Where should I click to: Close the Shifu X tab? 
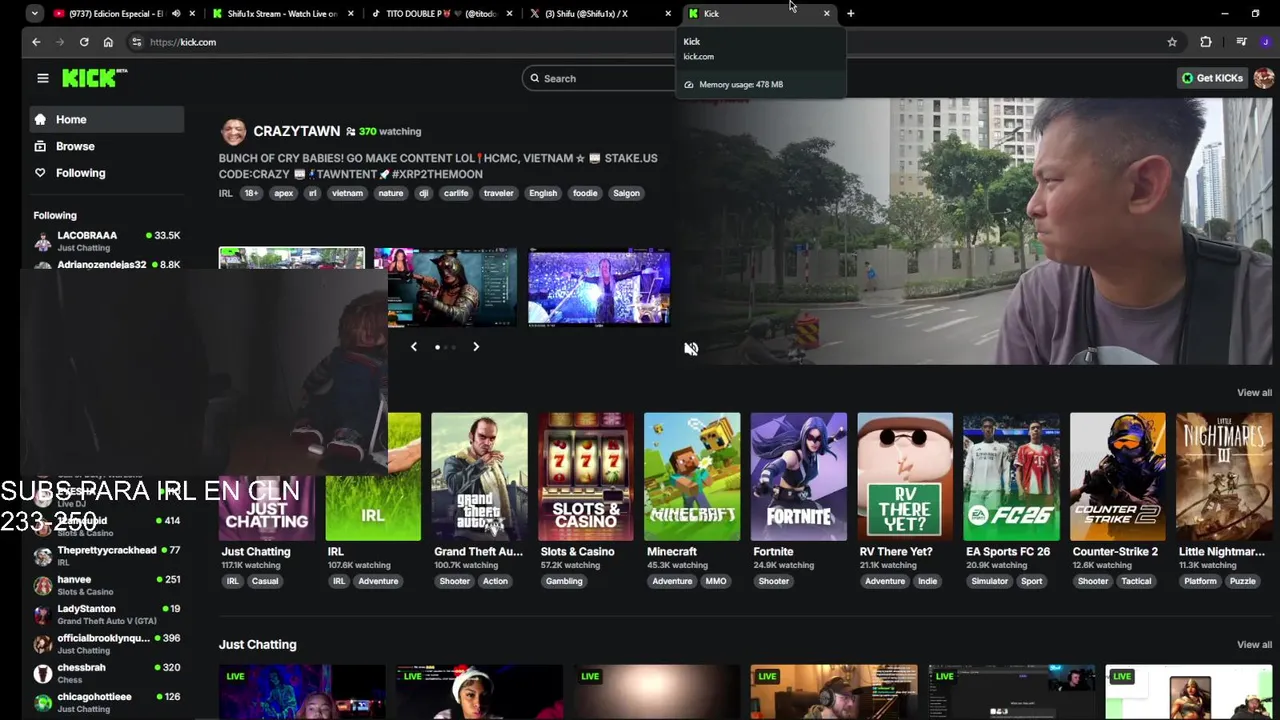668,13
